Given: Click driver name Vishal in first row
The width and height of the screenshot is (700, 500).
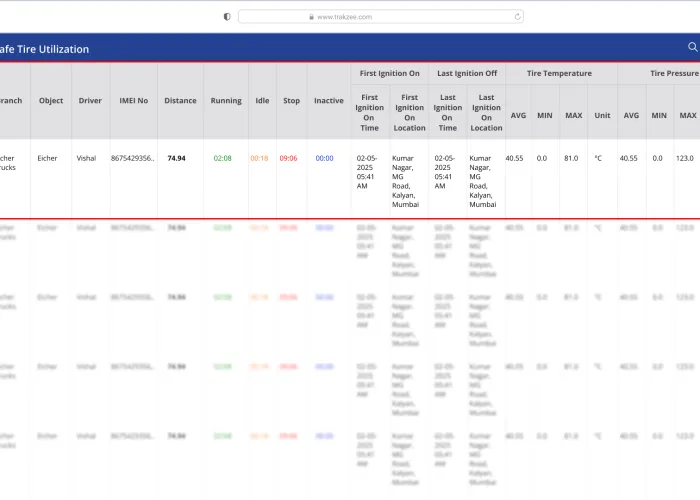Looking at the screenshot, I should tap(87, 158).
